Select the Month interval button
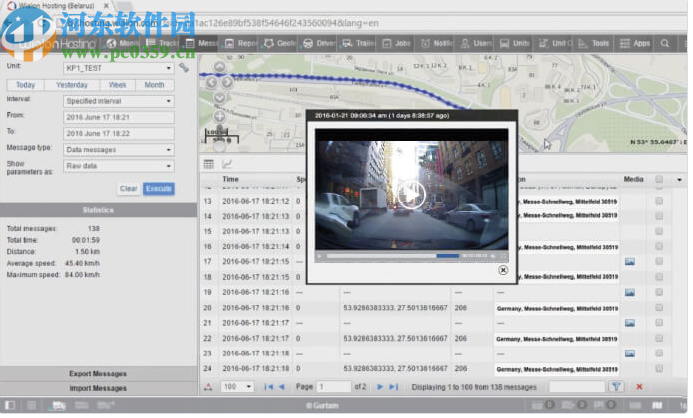This screenshot has height=418, width=693. pyautogui.click(x=155, y=85)
